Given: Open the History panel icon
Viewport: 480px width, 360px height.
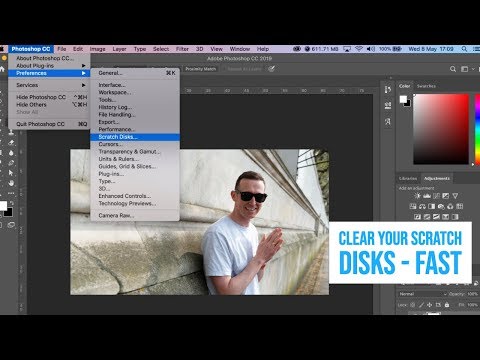Looking at the screenshot, I should point(388,89).
